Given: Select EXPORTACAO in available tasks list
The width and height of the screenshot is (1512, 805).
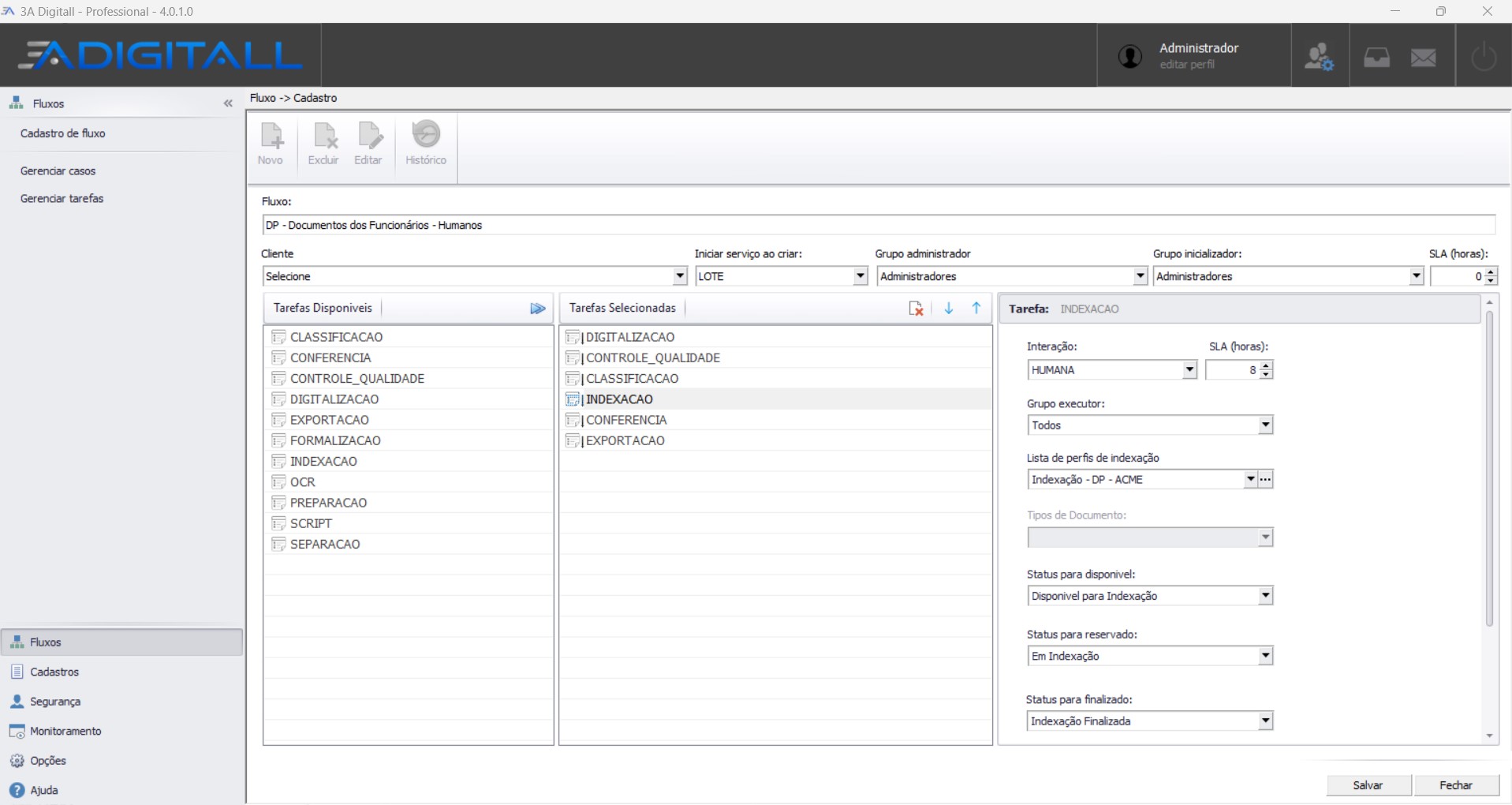Looking at the screenshot, I should 409,420.
